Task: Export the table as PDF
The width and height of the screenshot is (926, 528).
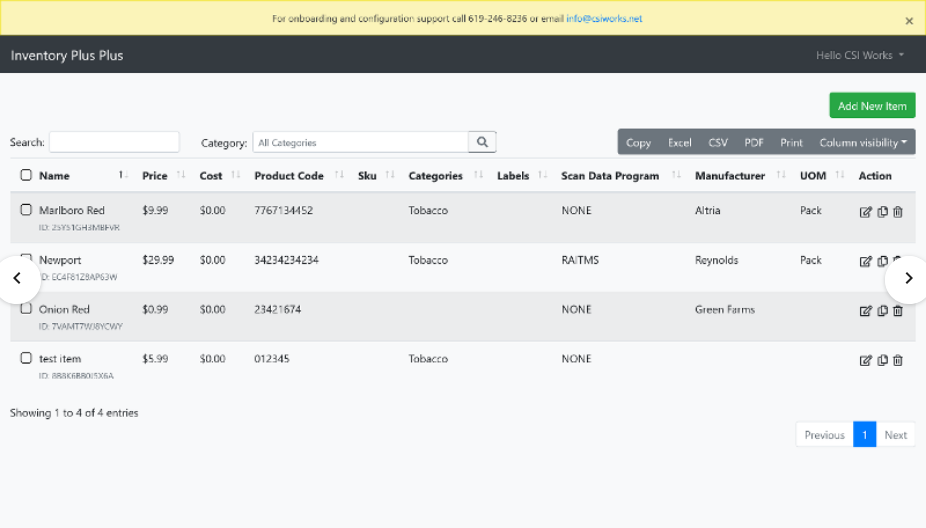Action: coord(754,142)
